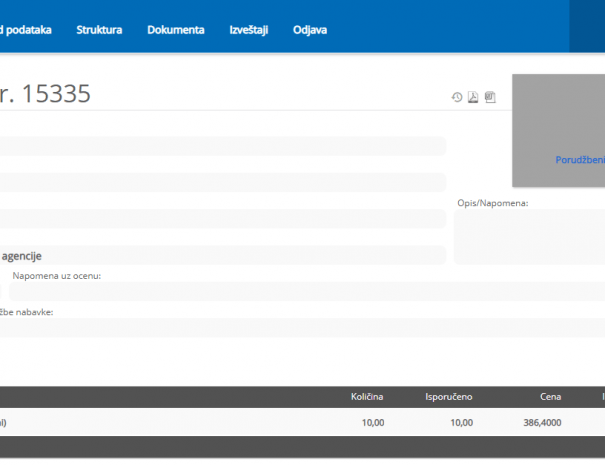Go to the Izveštaji menu
Viewport: 605px width, 465px height.
[248, 30]
